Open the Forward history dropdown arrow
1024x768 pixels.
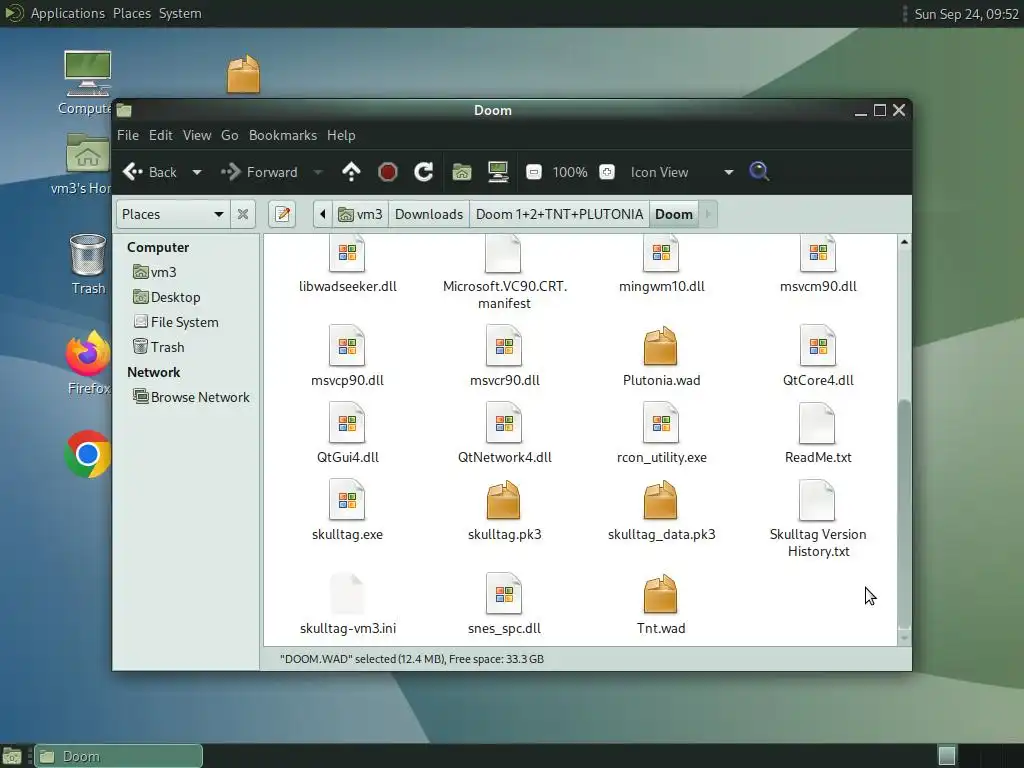click(318, 172)
